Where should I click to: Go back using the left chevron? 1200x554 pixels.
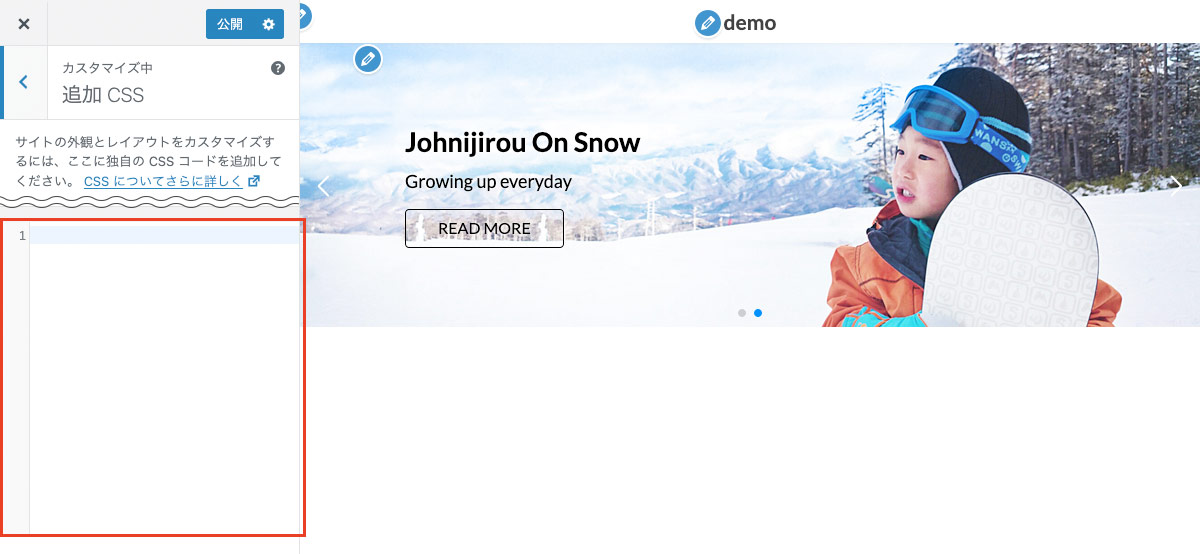(24, 82)
